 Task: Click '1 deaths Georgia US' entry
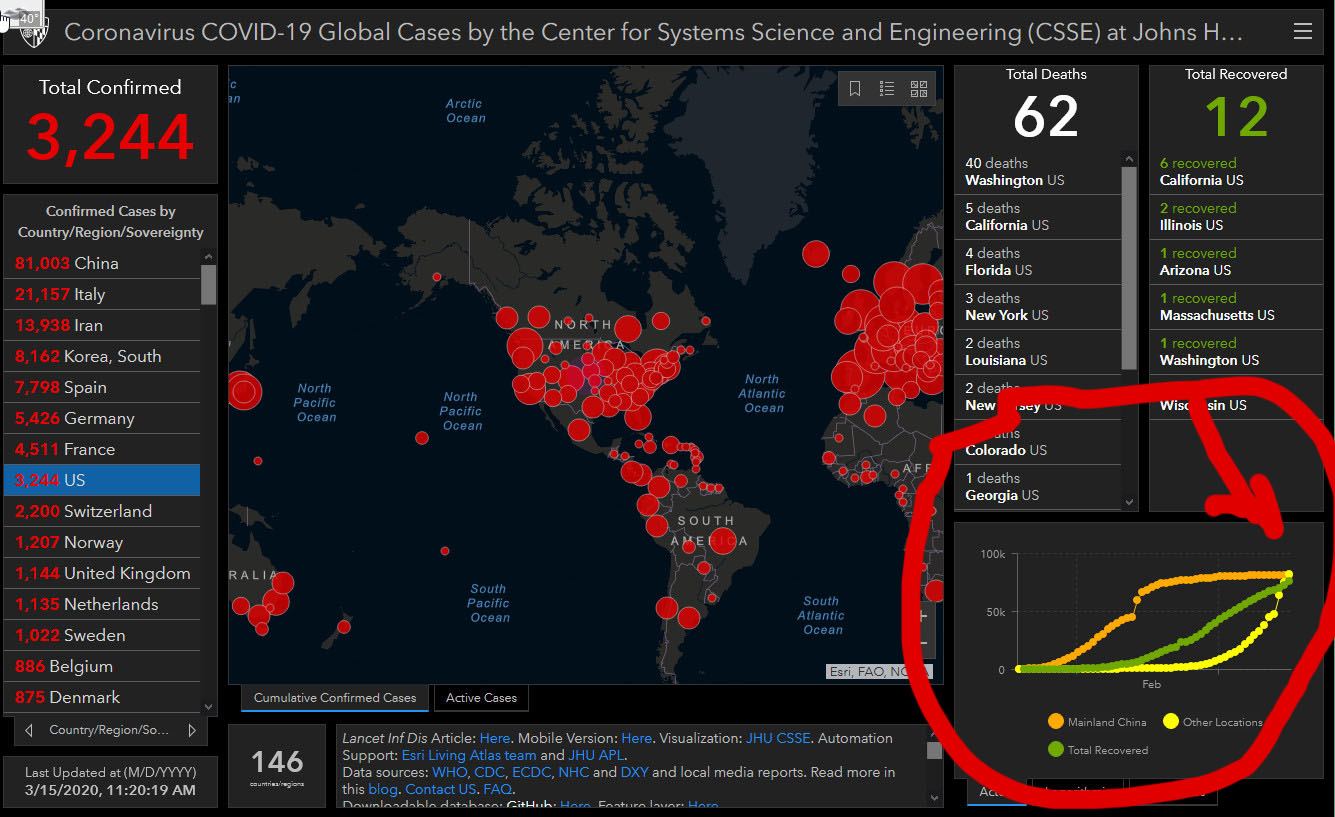tap(1038, 487)
